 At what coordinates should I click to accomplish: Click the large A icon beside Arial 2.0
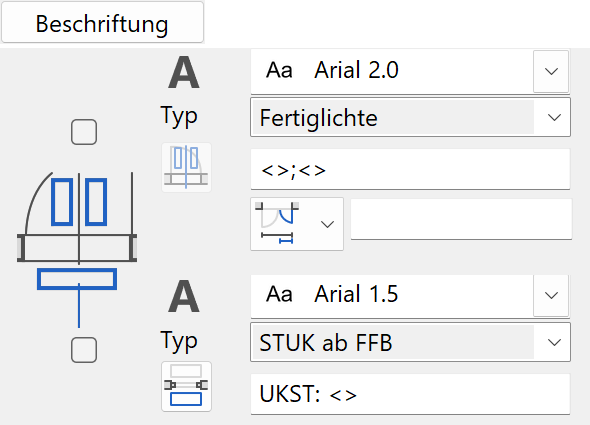pos(184,72)
